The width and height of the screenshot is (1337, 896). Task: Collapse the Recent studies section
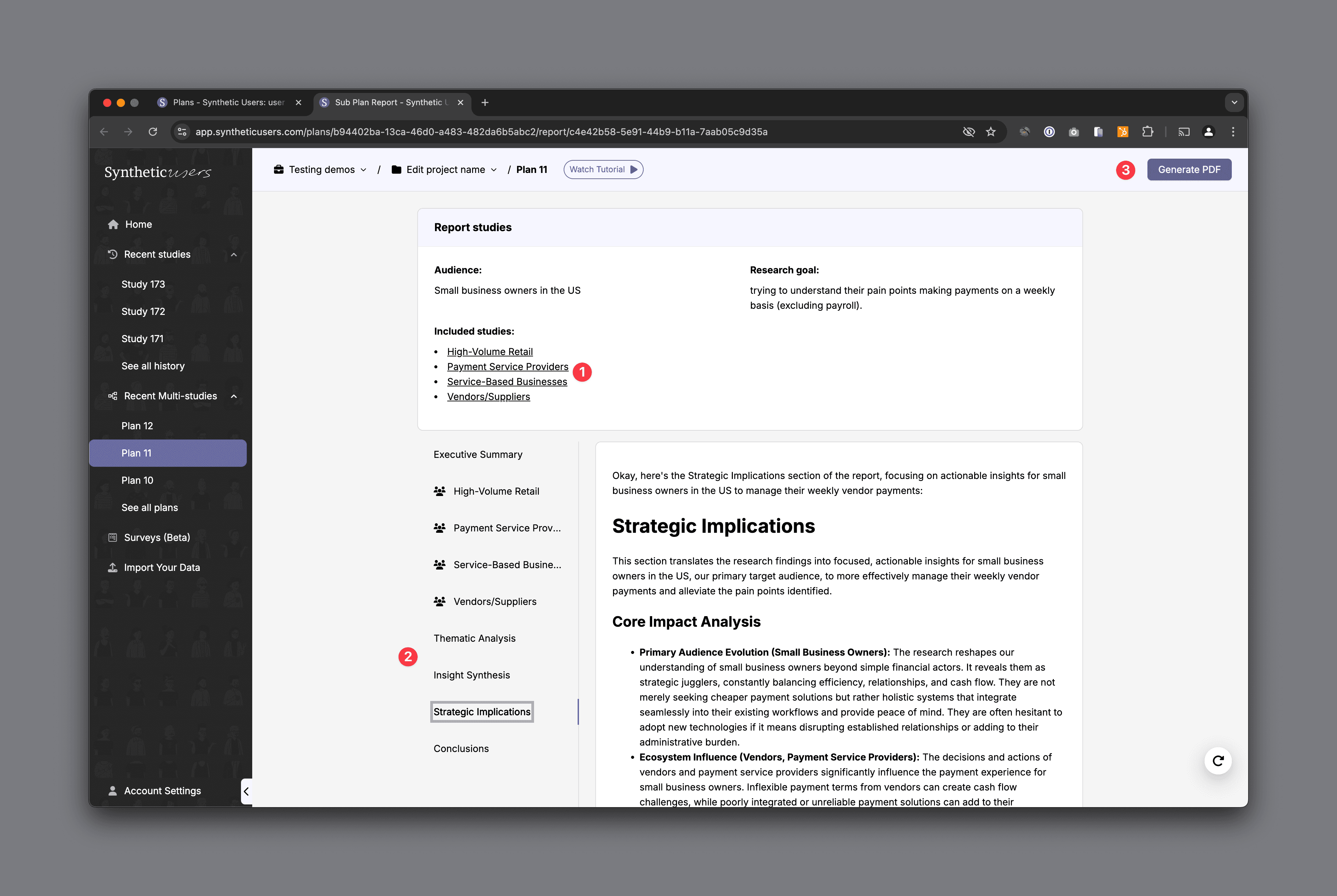[x=234, y=255]
